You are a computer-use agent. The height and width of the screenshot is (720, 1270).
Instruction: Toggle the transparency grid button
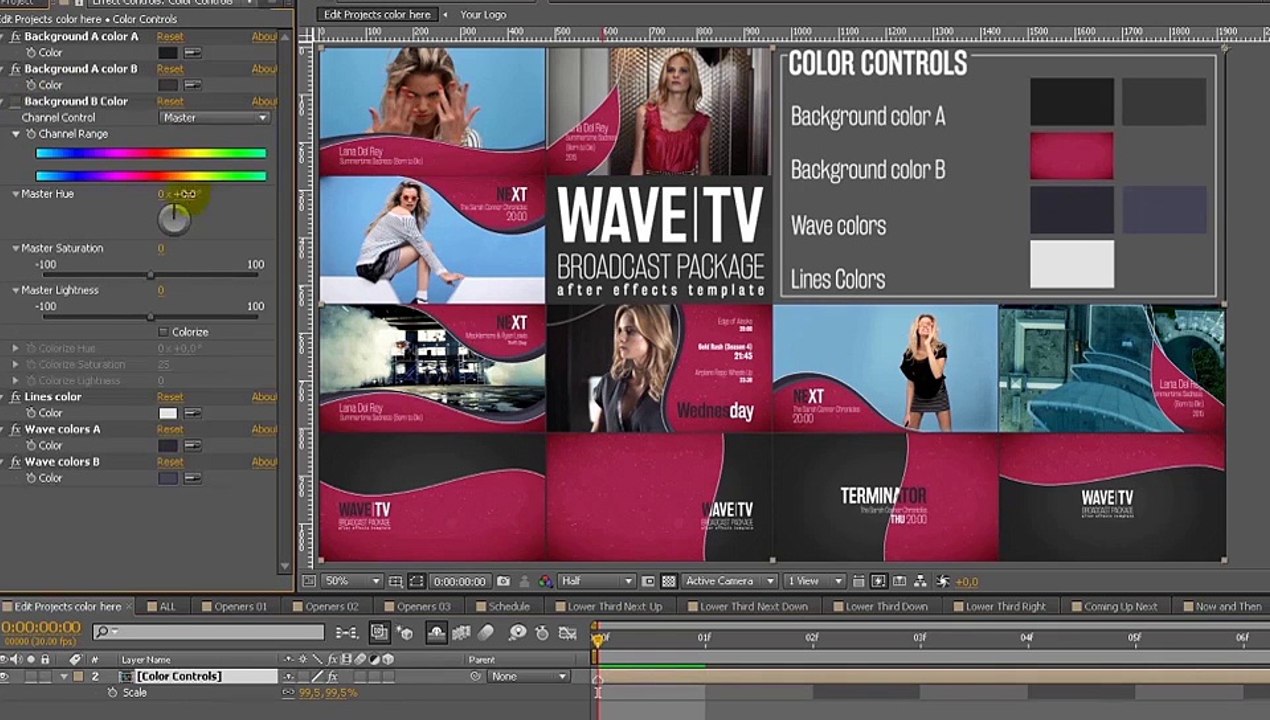[x=669, y=581]
